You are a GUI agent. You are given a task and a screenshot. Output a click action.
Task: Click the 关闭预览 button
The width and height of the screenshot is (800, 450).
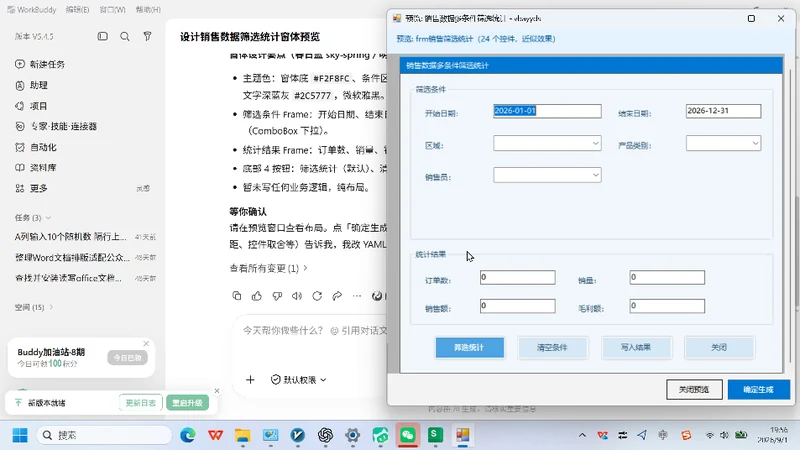(x=694, y=389)
